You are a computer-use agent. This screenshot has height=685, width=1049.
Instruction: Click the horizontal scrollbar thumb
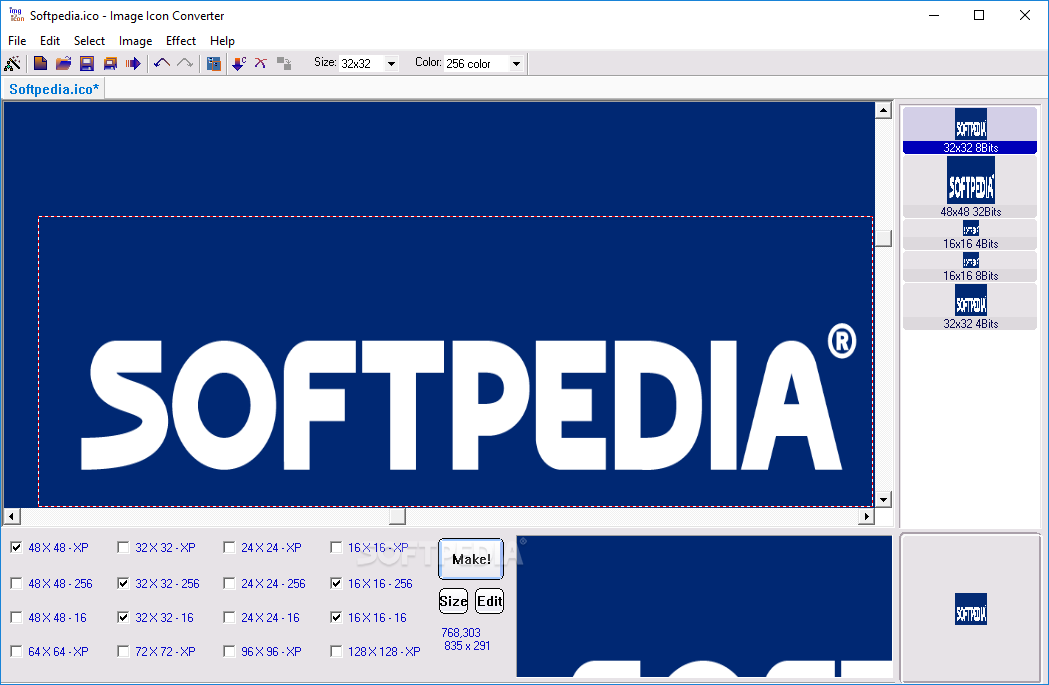click(397, 516)
